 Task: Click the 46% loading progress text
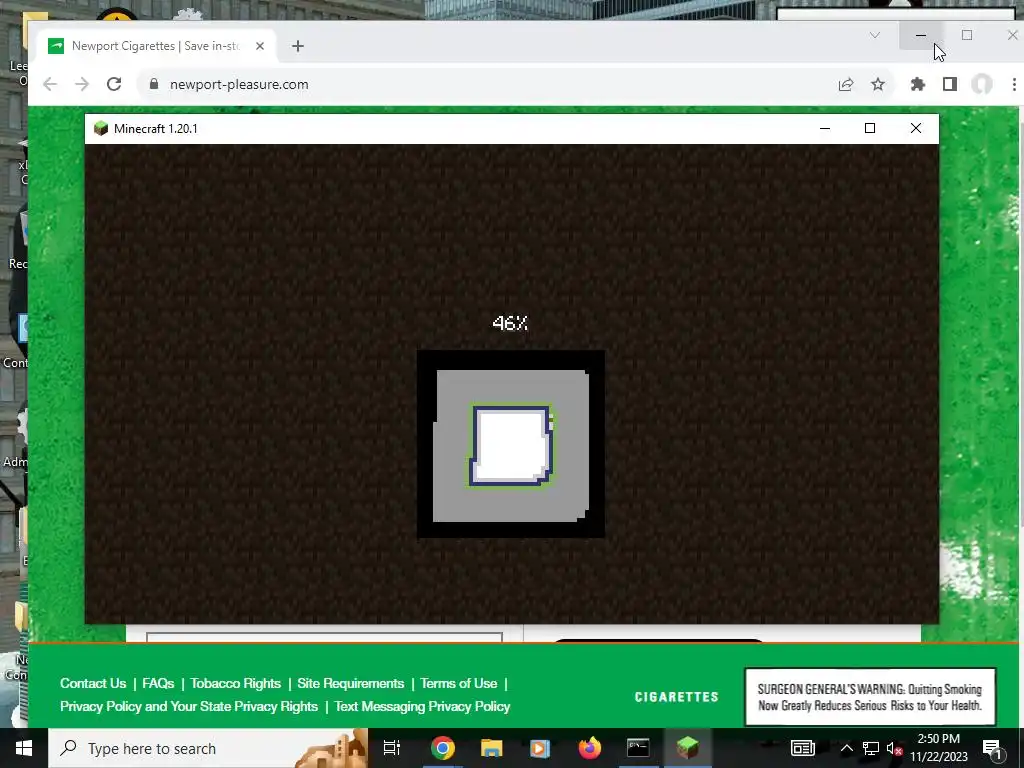coord(510,323)
